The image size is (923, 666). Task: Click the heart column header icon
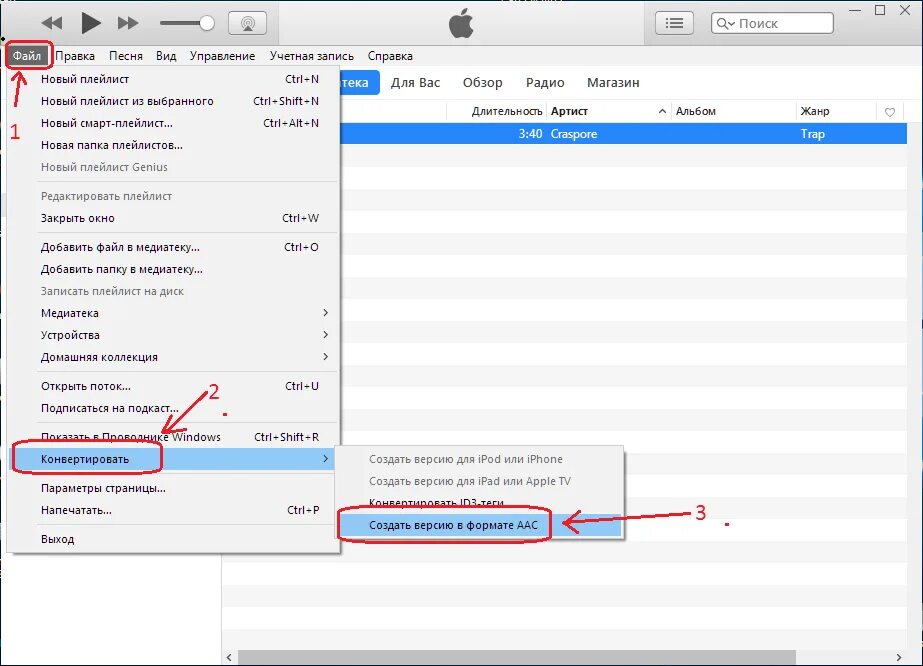point(890,112)
